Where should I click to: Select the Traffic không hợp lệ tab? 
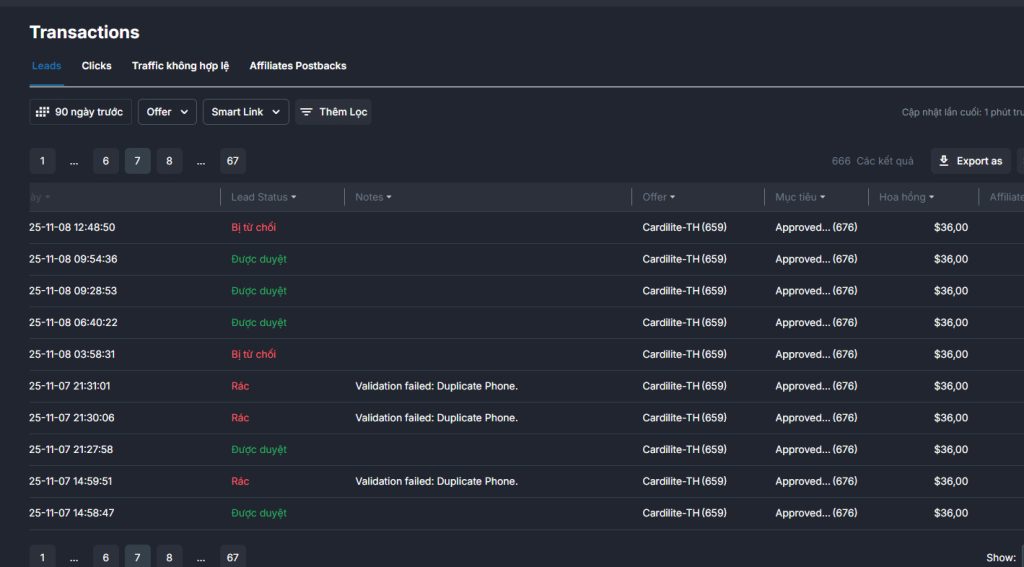[x=180, y=66]
